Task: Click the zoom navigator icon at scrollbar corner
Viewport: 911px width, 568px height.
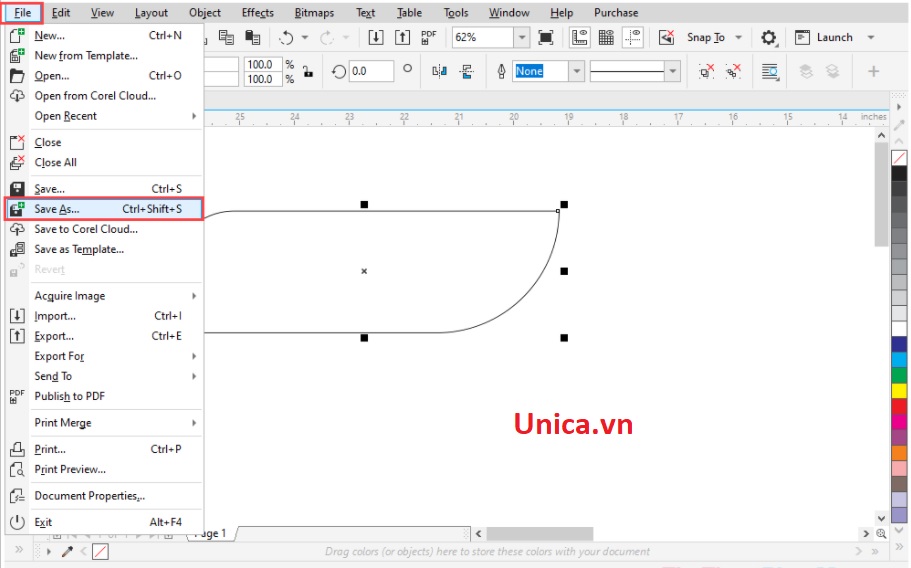Action: (881, 533)
